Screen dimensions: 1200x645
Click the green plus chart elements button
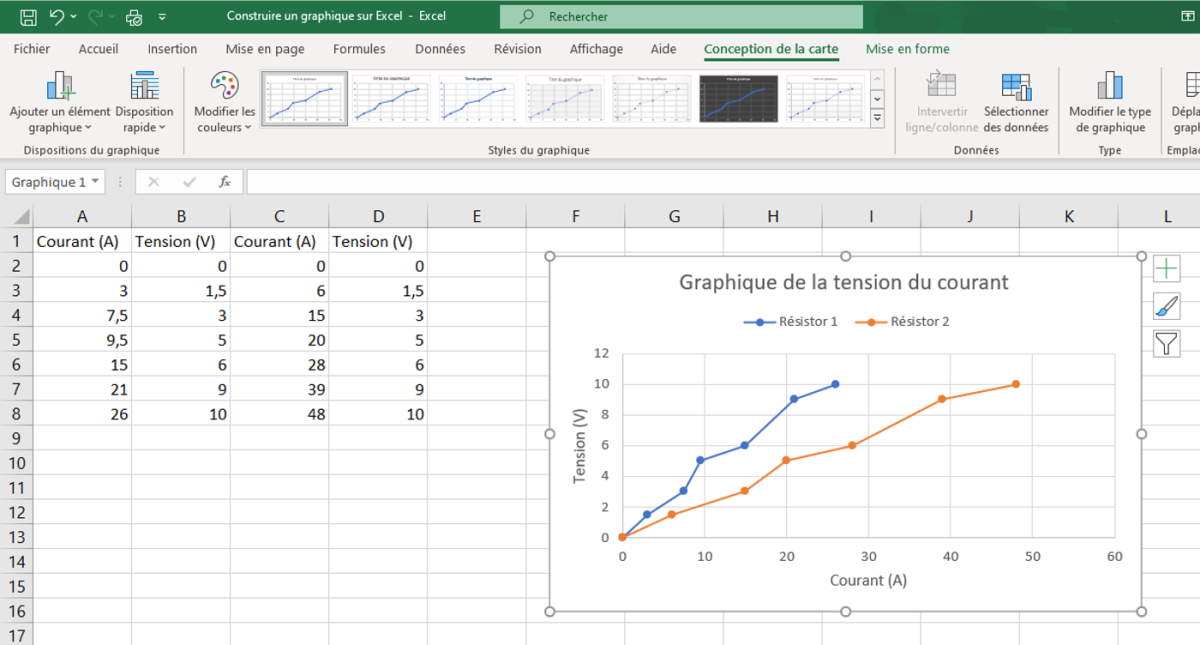(x=1166, y=269)
